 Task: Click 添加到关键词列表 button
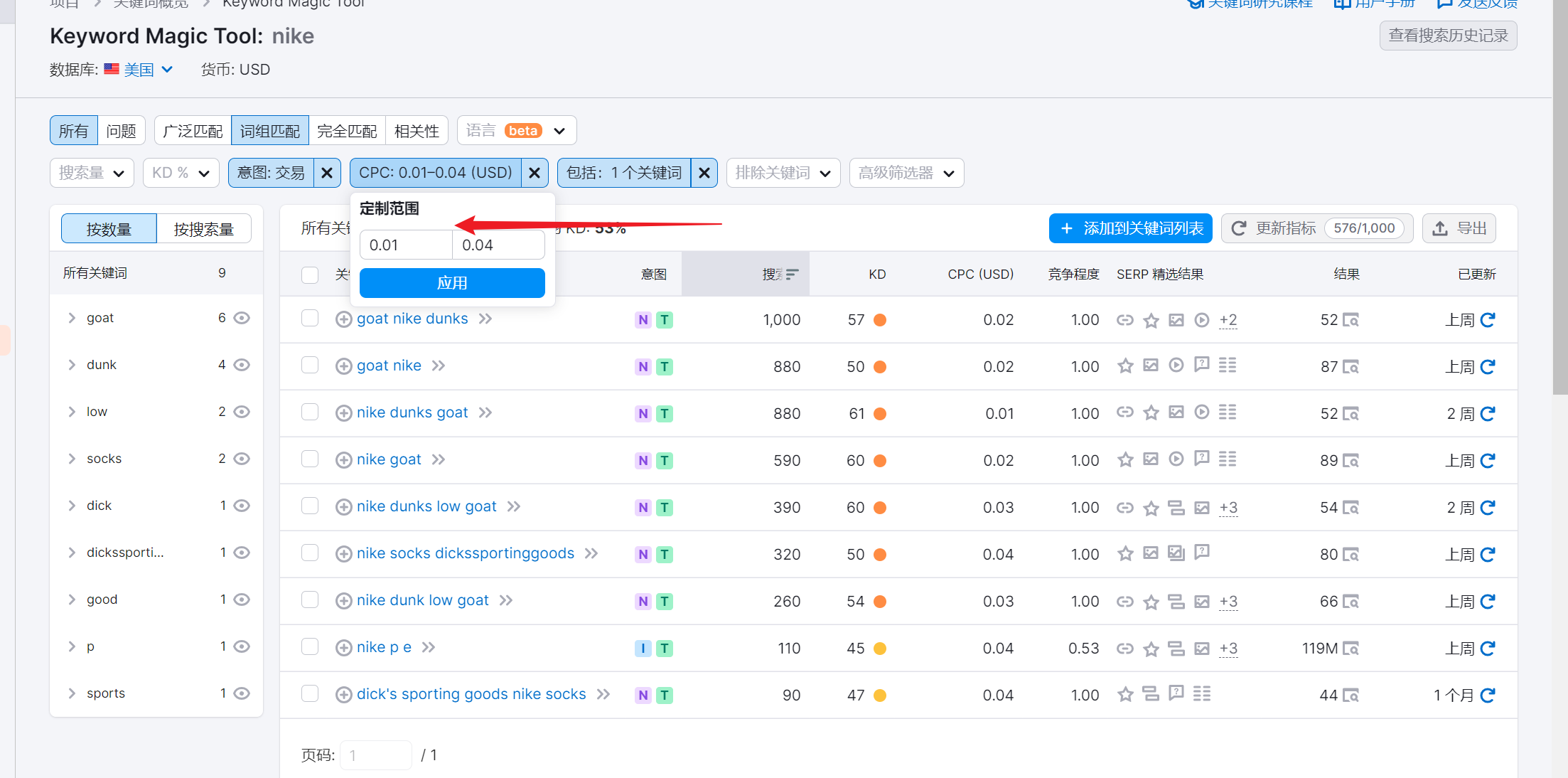(1131, 228)
